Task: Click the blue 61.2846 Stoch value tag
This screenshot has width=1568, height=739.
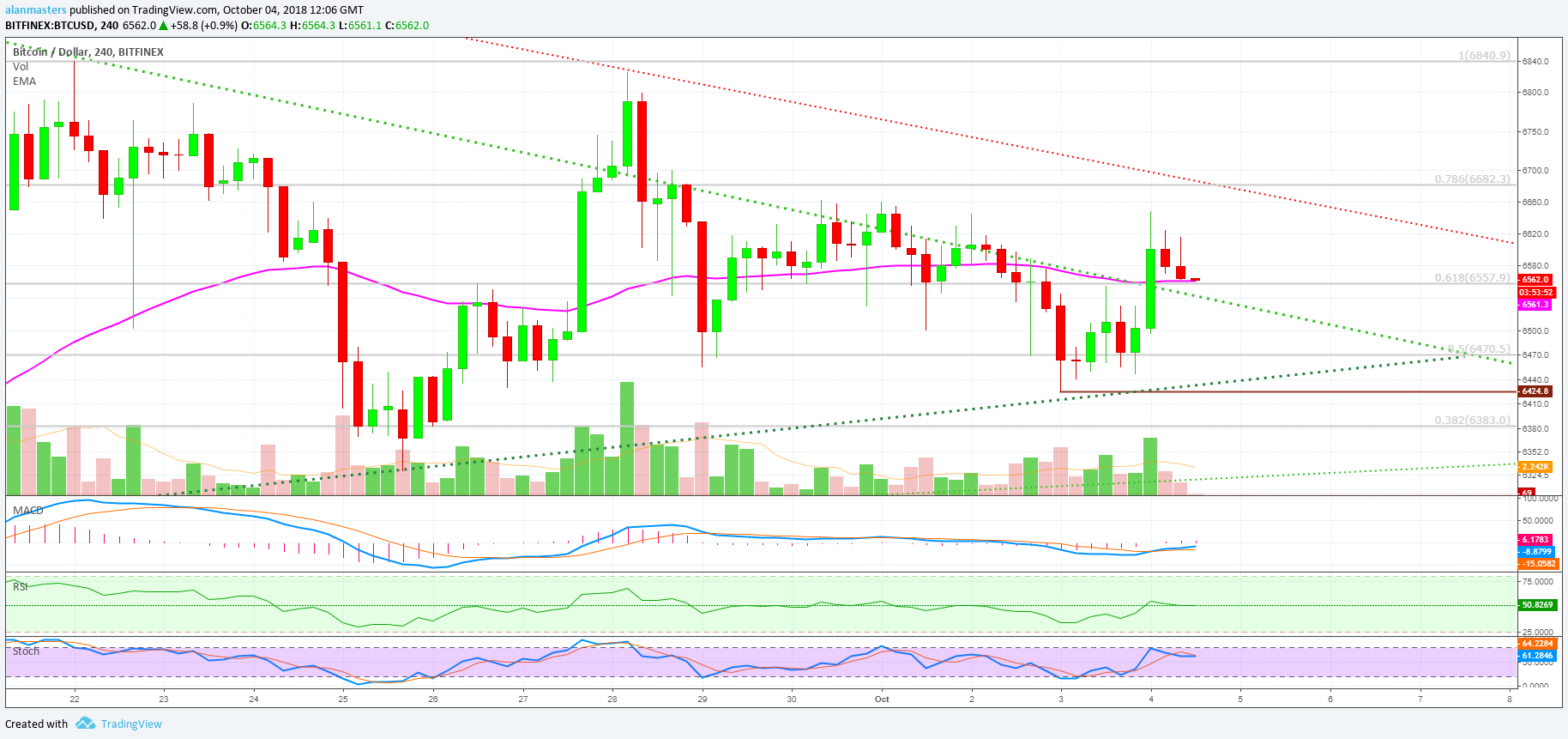Action: click(x=1537, y=655)
